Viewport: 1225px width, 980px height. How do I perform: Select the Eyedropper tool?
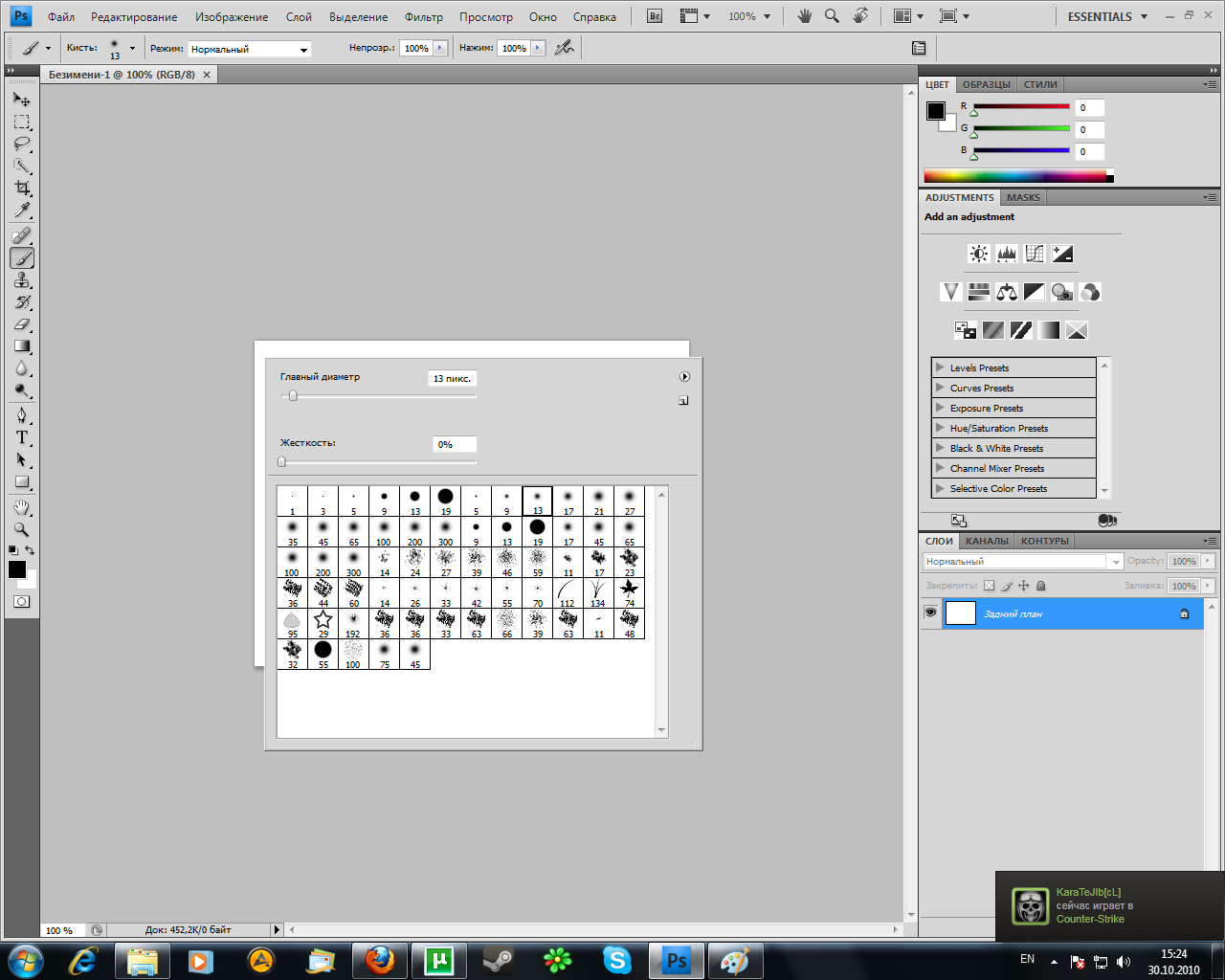coord(22,211)
